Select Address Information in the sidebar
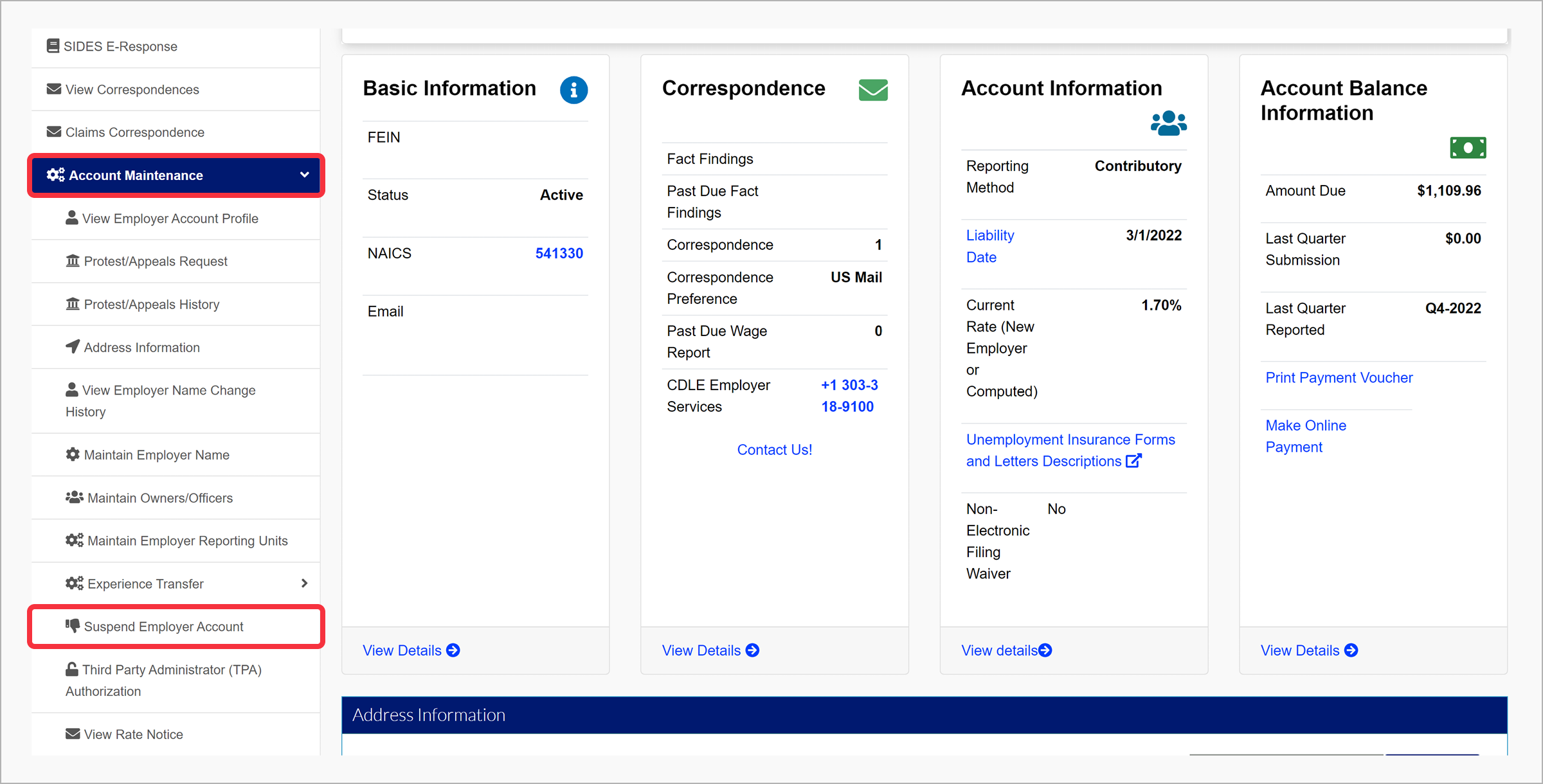The image size is (1543, 784). (141, 347)
